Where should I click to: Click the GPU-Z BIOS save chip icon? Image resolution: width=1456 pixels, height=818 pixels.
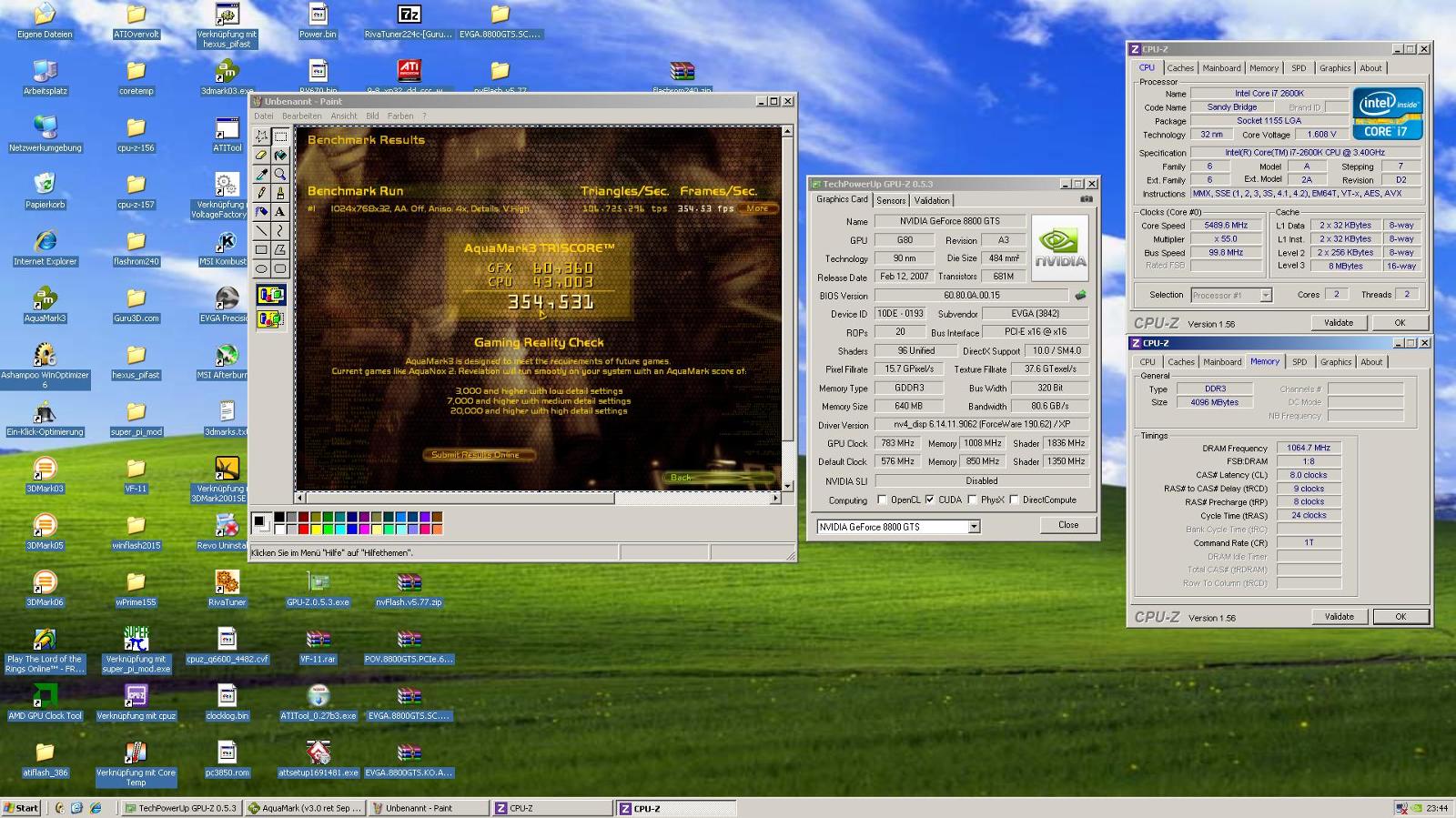coord(1080,295)
